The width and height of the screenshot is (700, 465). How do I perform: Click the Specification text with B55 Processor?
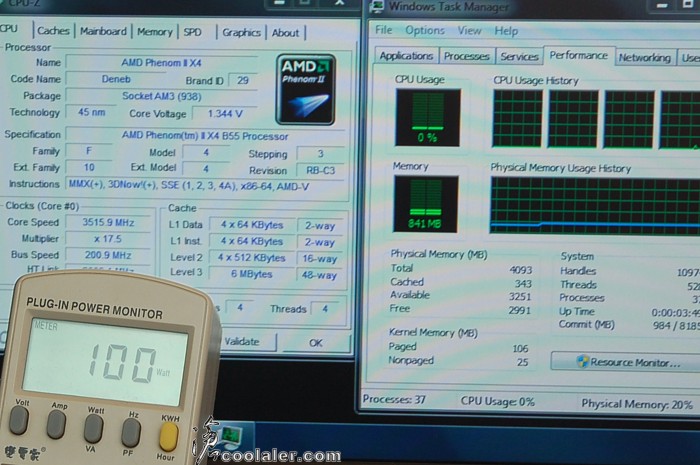coord(205,136)
